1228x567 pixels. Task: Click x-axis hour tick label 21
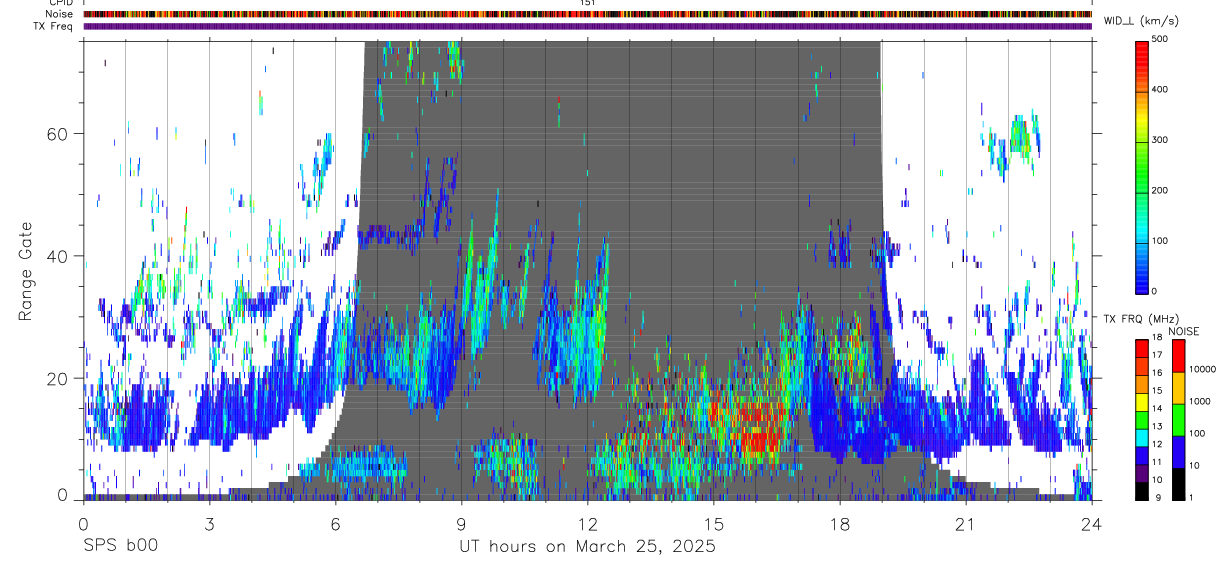(x=965, y=523)
